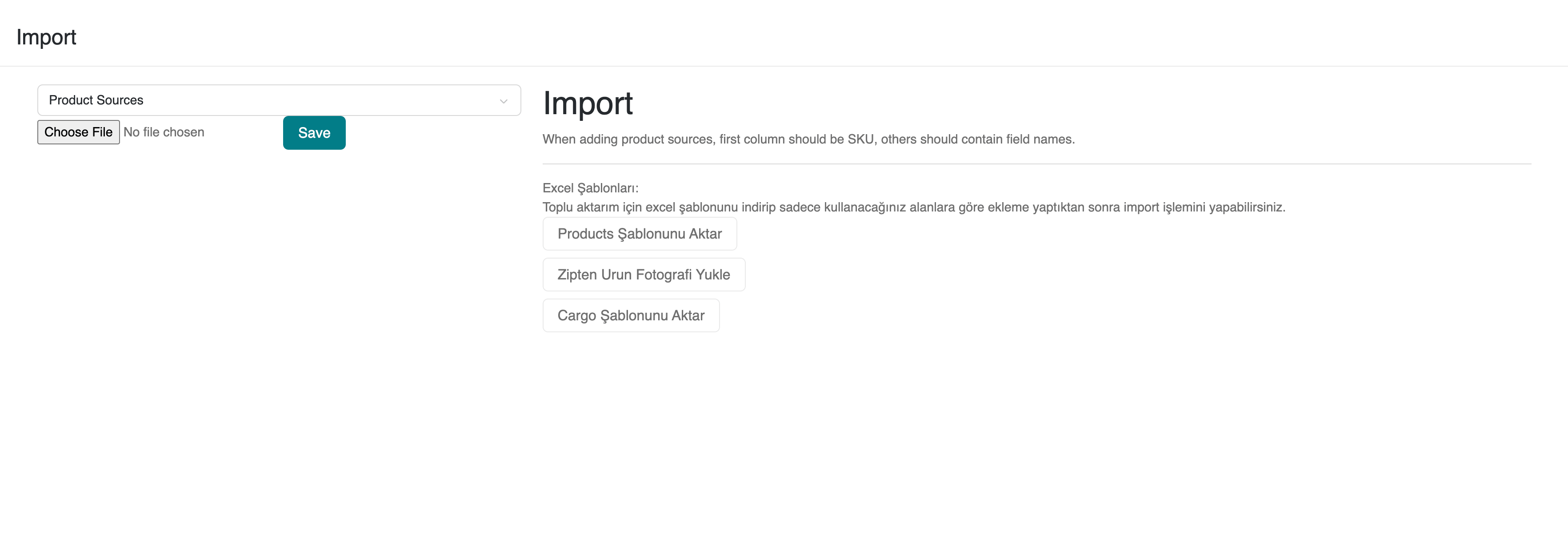Screen dimensions: 1568x558
Task: Click the large Import heading above the instructions
Action: 588,103
